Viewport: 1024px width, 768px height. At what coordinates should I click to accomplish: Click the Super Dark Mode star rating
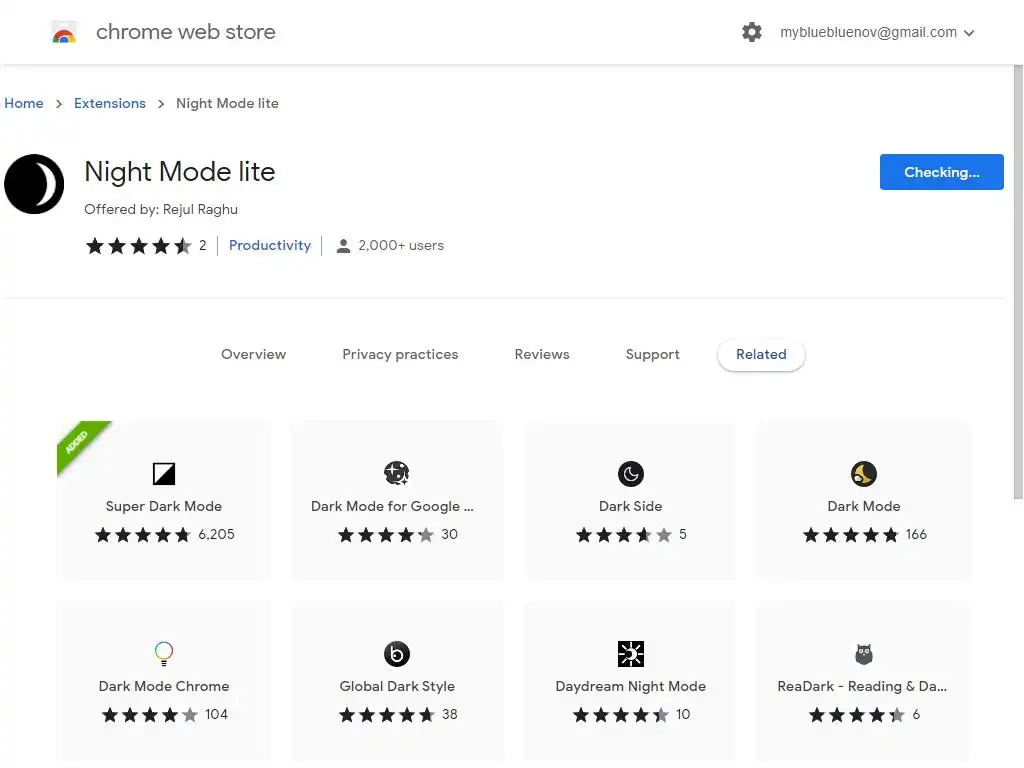tap(142, 535)
